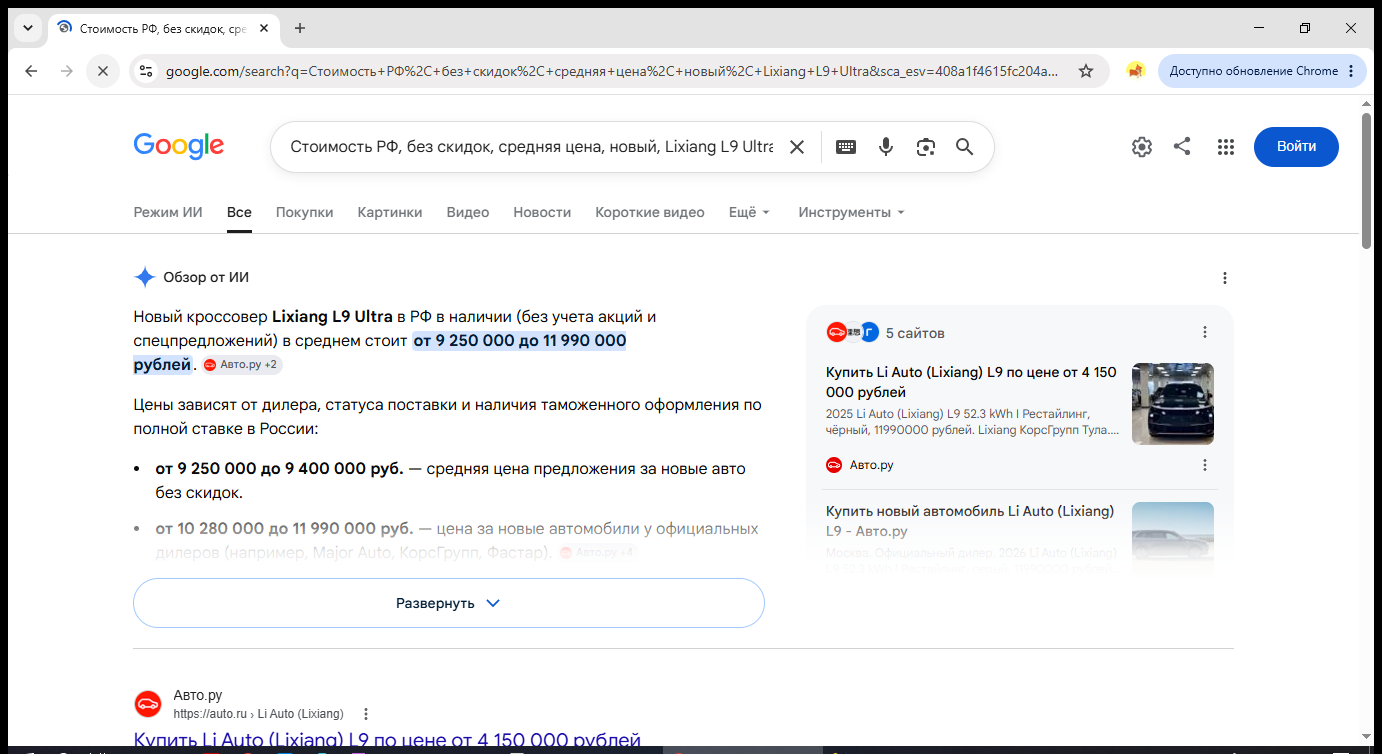Click into the Google search box

[531, 147]
